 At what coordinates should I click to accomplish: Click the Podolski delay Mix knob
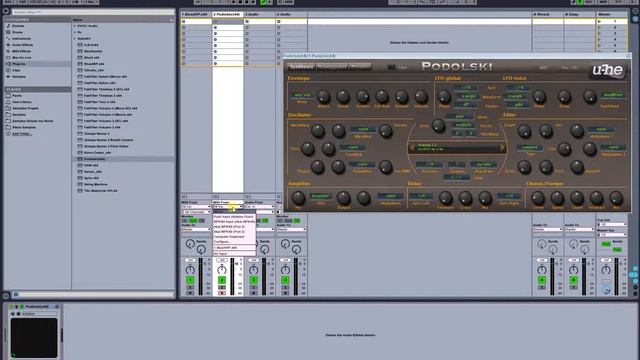[x=485, y=198]
